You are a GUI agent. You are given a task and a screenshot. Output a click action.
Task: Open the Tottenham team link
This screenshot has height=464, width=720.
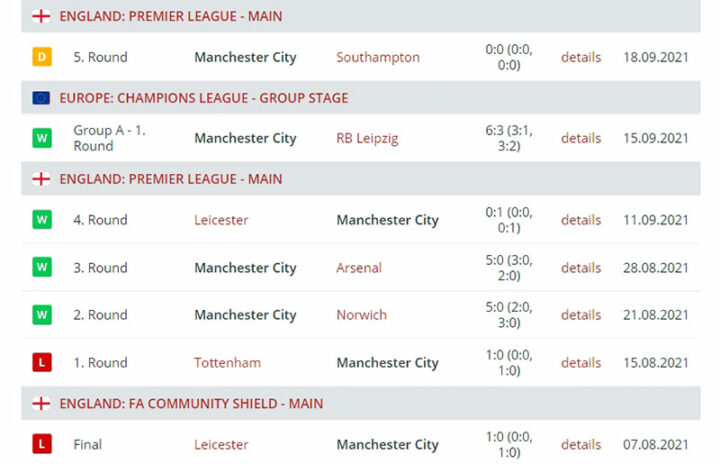(226, 362)
